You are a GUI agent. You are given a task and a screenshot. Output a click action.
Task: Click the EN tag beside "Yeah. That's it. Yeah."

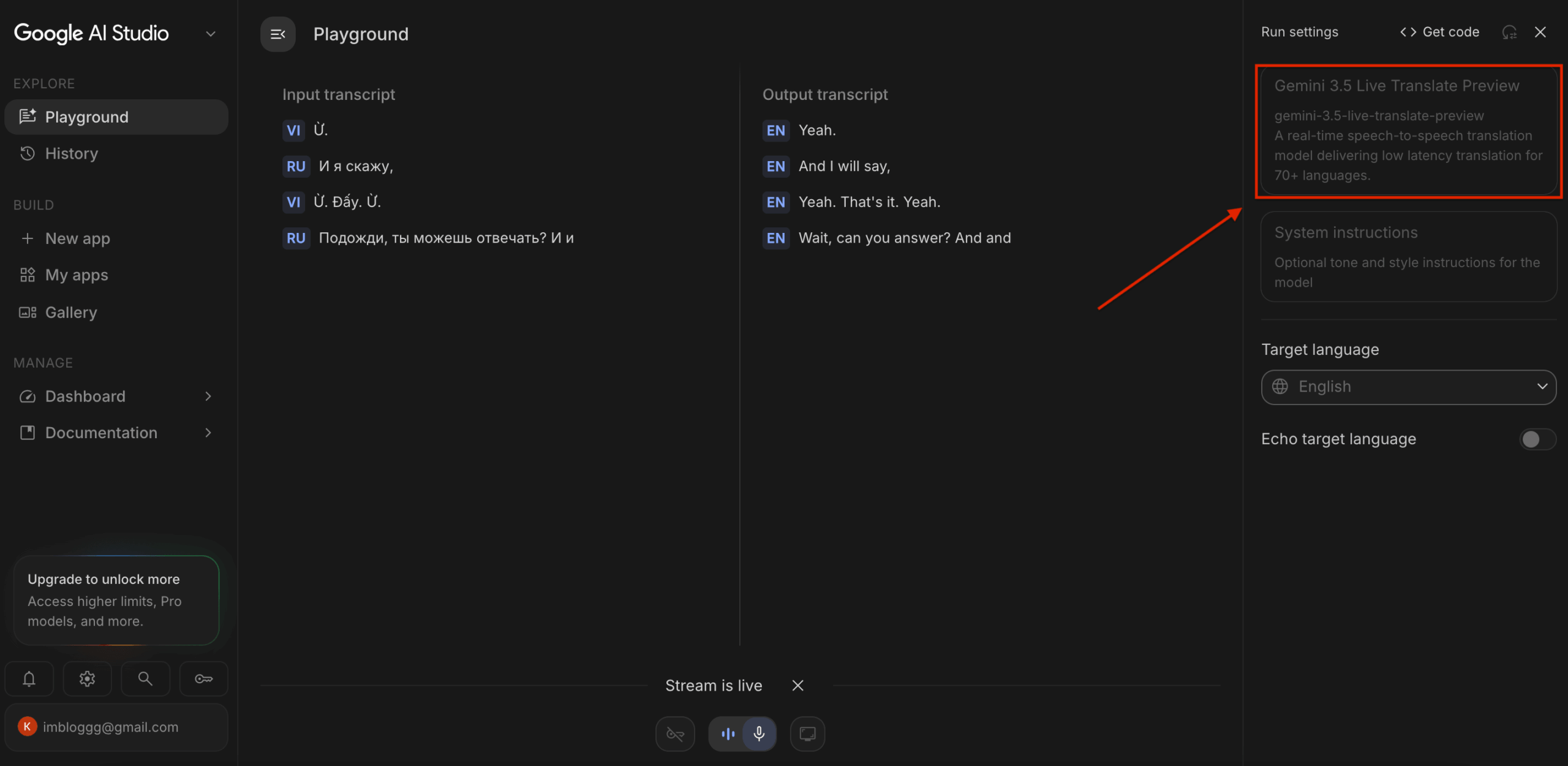(775, 202)
